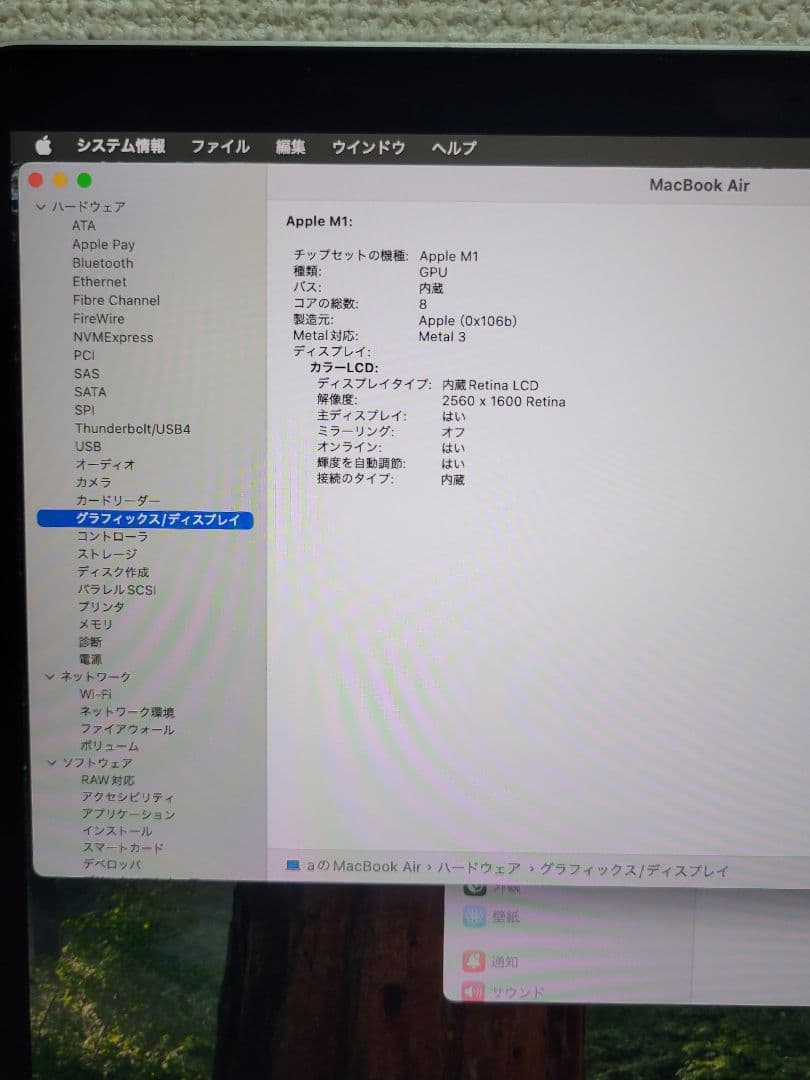Image resolution: width=810 pixels, height=1080 pixels.
Task: Select Apple Pay in the sidebar
Action: (x=103, y=245)
